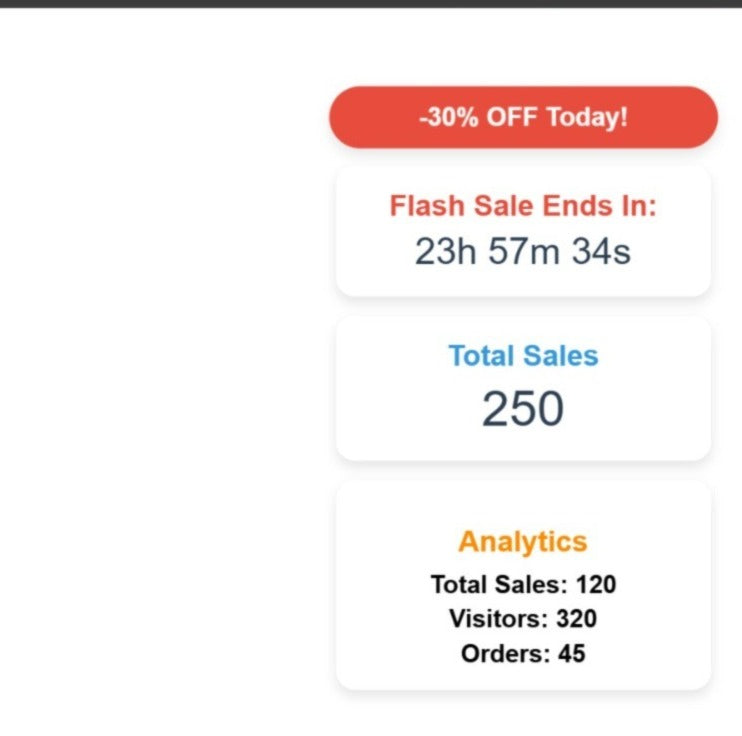
Task: Click the seconds value "34s" in countdown
Action: pyautogui.click(x=601, y=252)
